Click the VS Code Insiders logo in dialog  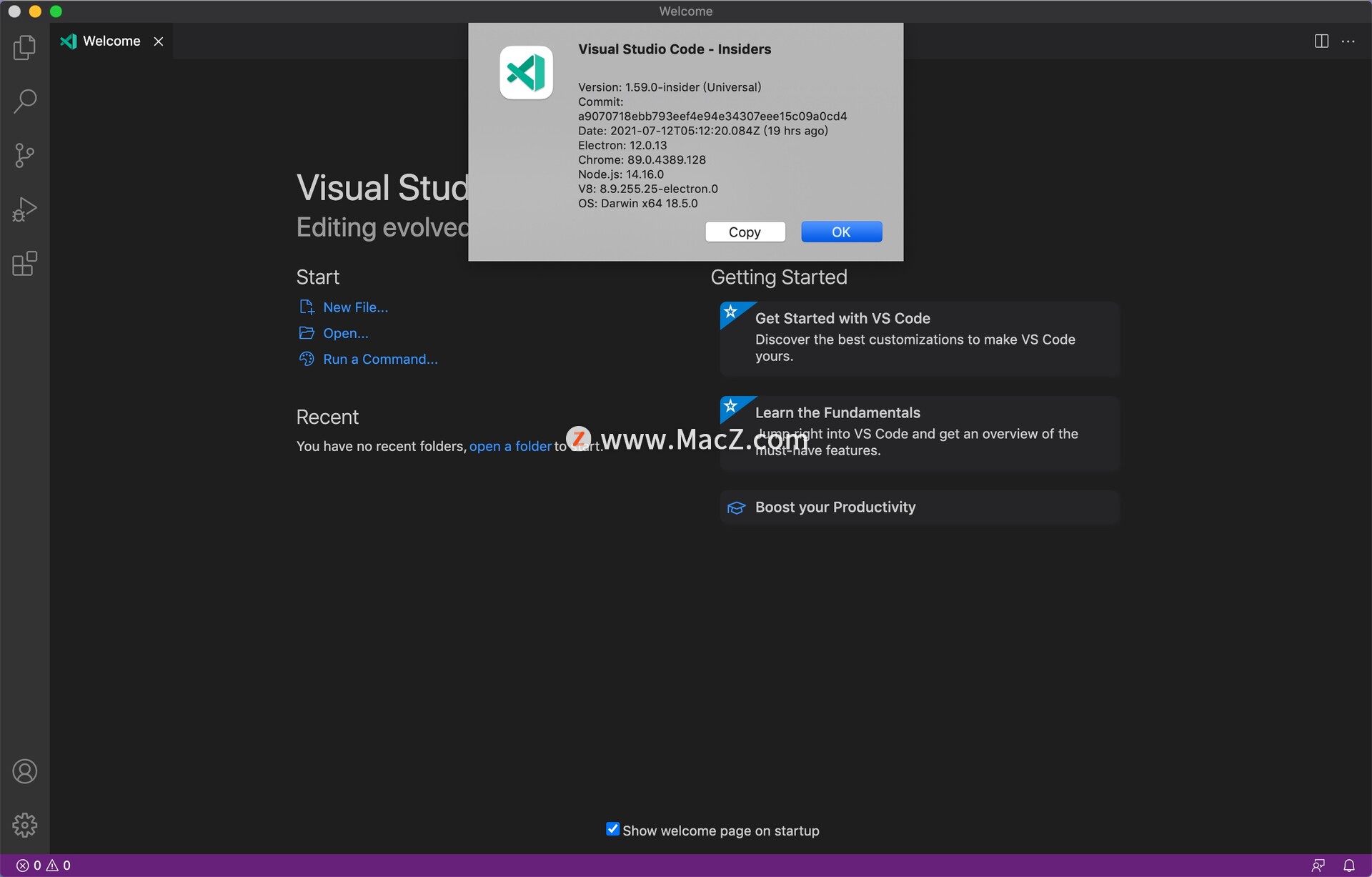coord(526,73)
